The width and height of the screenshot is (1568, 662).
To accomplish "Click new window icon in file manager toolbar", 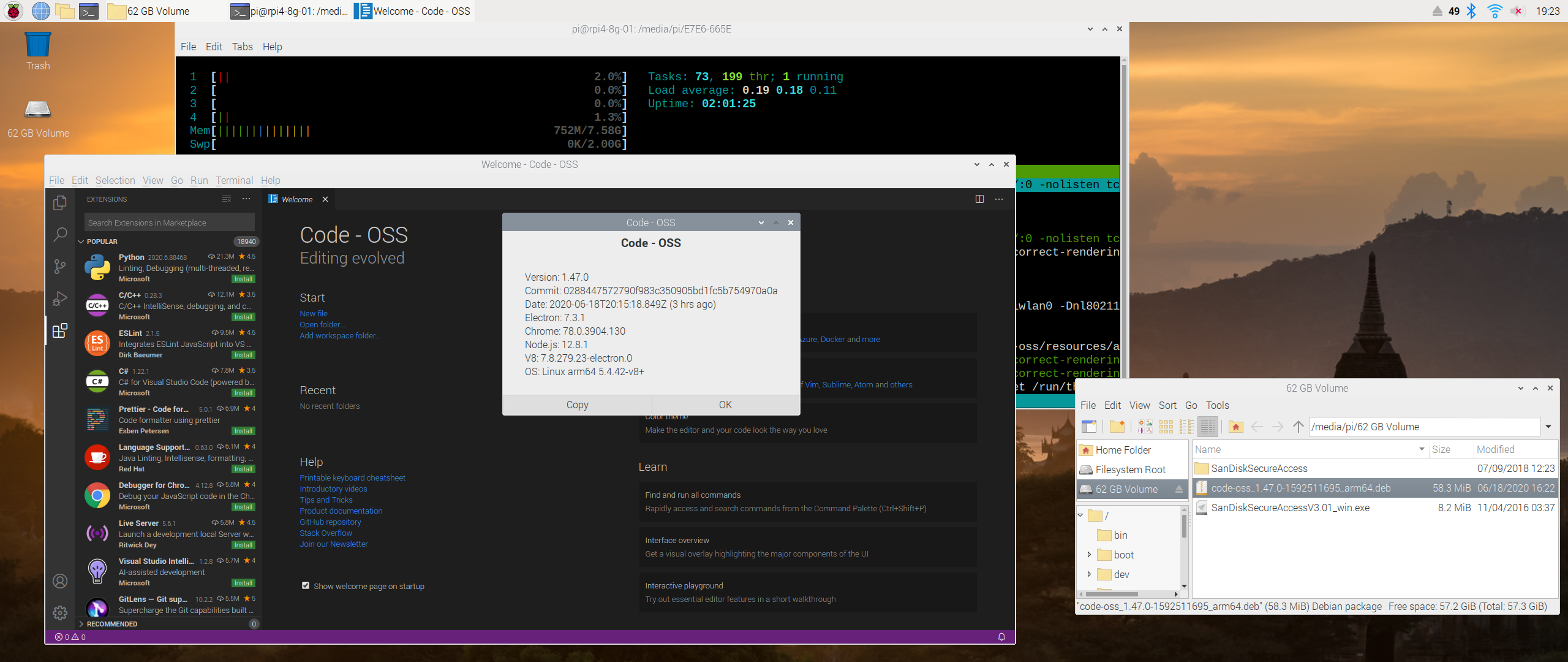I will pos(1089,427).
